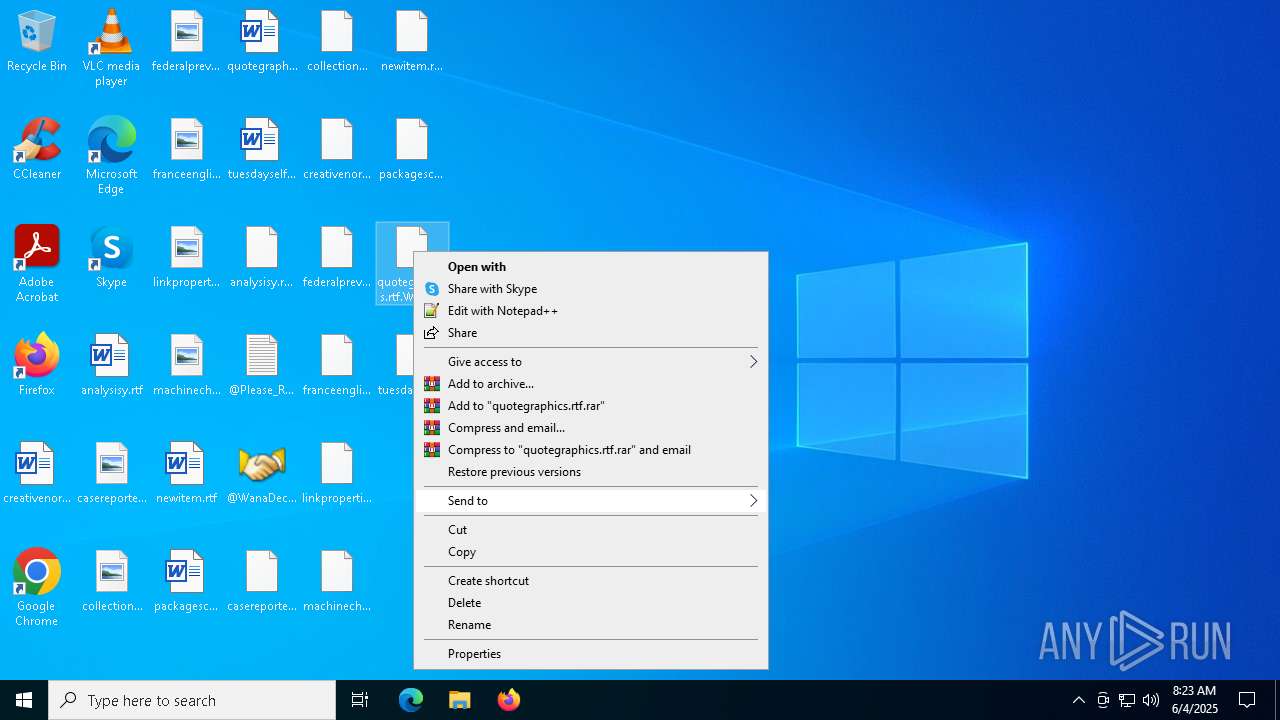1280x720 pixels.
Task: Open Edge from the taskbar
Action: click(411, 700)
